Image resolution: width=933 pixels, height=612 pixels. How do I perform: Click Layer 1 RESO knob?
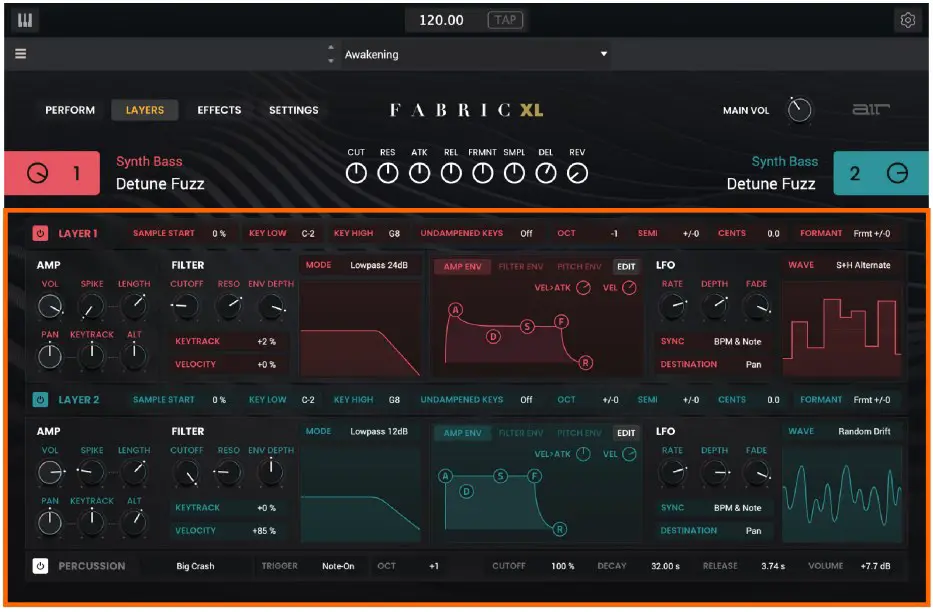coord(228,306)
